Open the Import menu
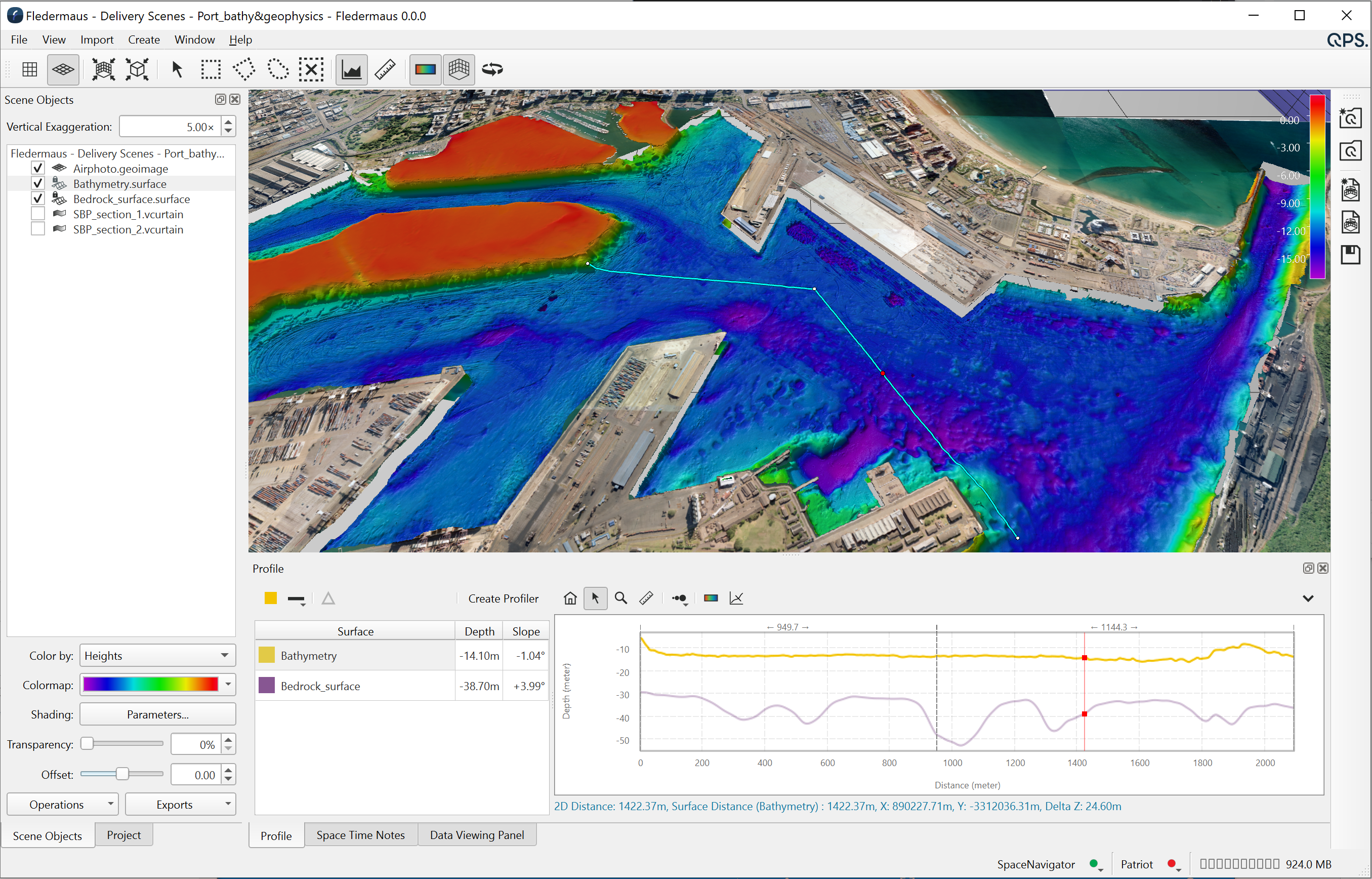Image resolution: width=1372 pixels, height=879 pixels. pos(97,39)
